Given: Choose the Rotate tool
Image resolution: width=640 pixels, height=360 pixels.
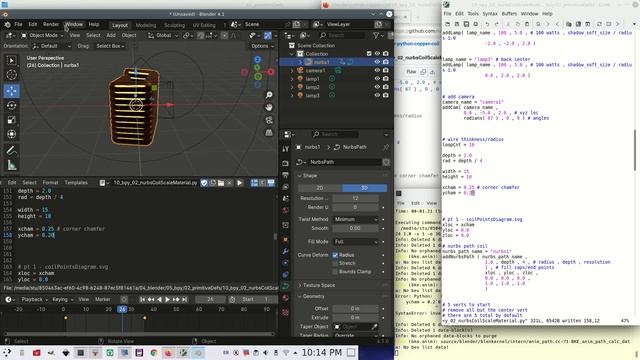Looking at the screenshot, I should [x=11, y=105].
